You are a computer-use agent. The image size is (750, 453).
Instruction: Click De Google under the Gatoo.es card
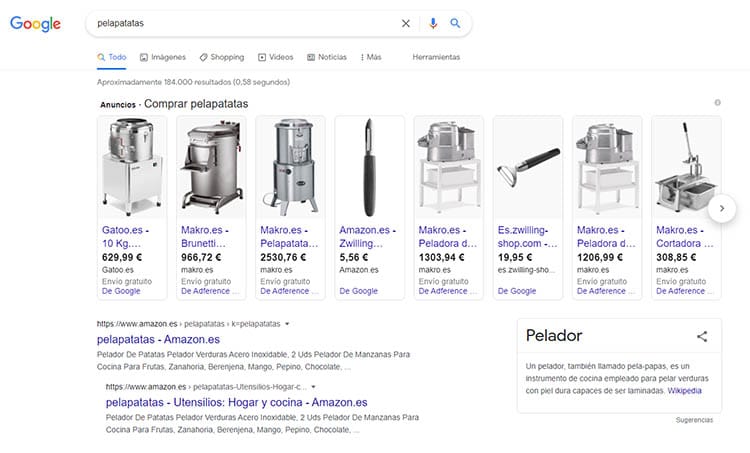121,291
